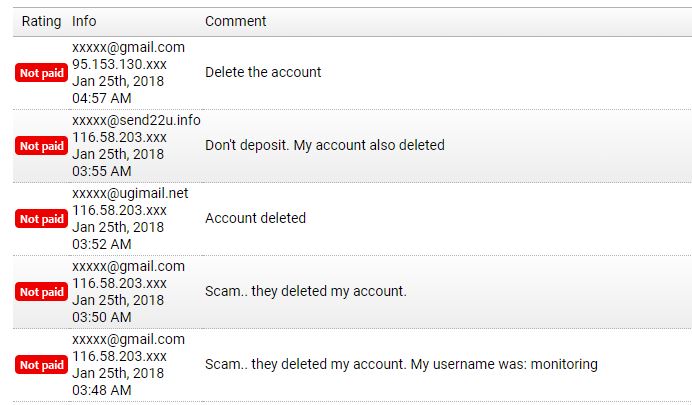The height and width of the screenshot is (405, 692).
Task: Click Not paid badge beside "Account deleted" comment
Action: click(x=41, y=219)
